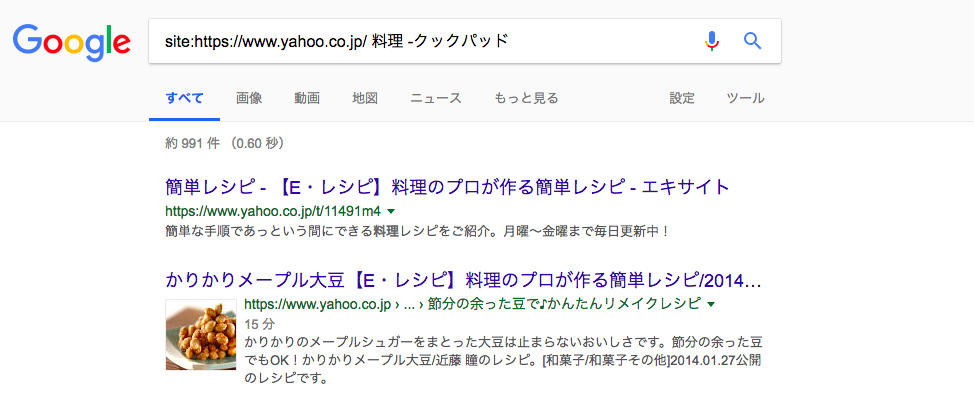This screenshot has height=403, width=974.
Task: Click the maple soybean recipe thumbnail
Action: click(201, 335)
